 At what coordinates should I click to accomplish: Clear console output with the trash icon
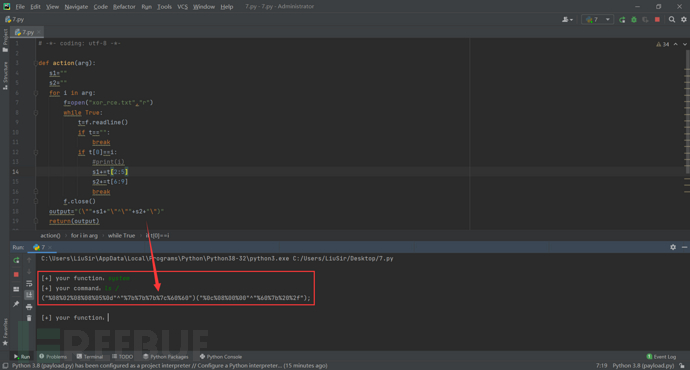click(x=29, y=318)
